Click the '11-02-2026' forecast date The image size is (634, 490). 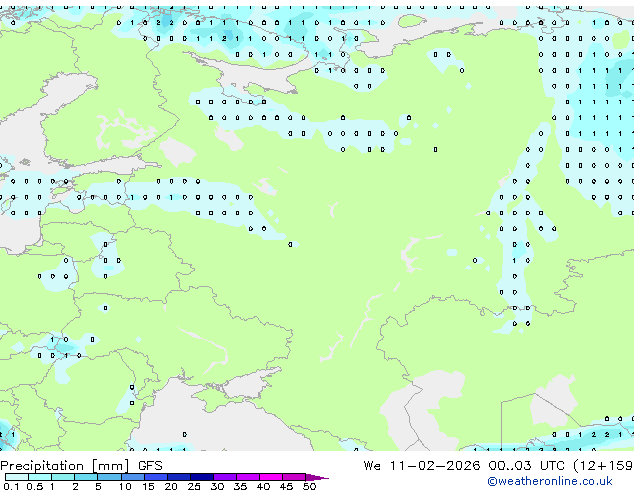pos(435,466)
